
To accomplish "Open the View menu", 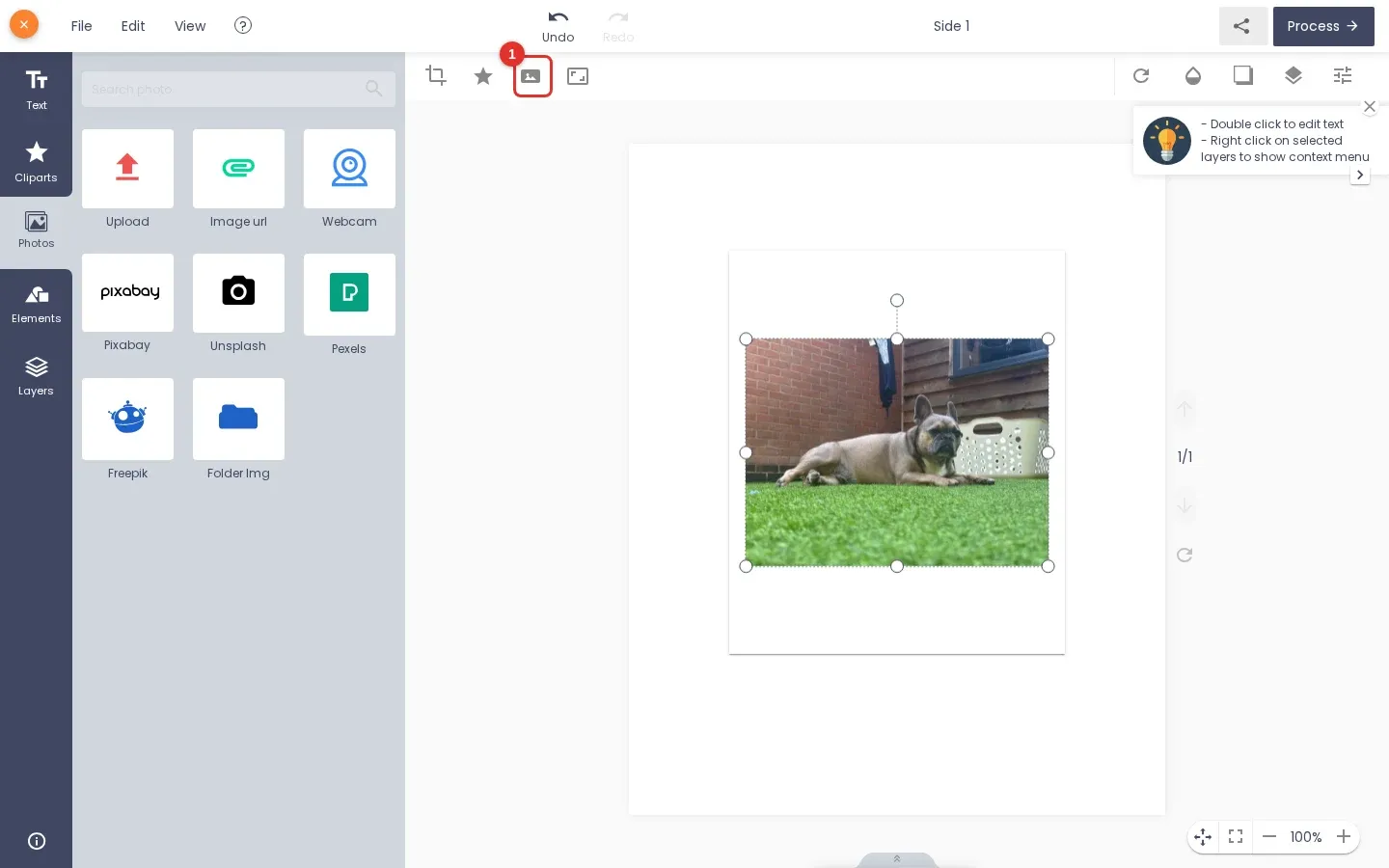I will [x=190, y=26].
